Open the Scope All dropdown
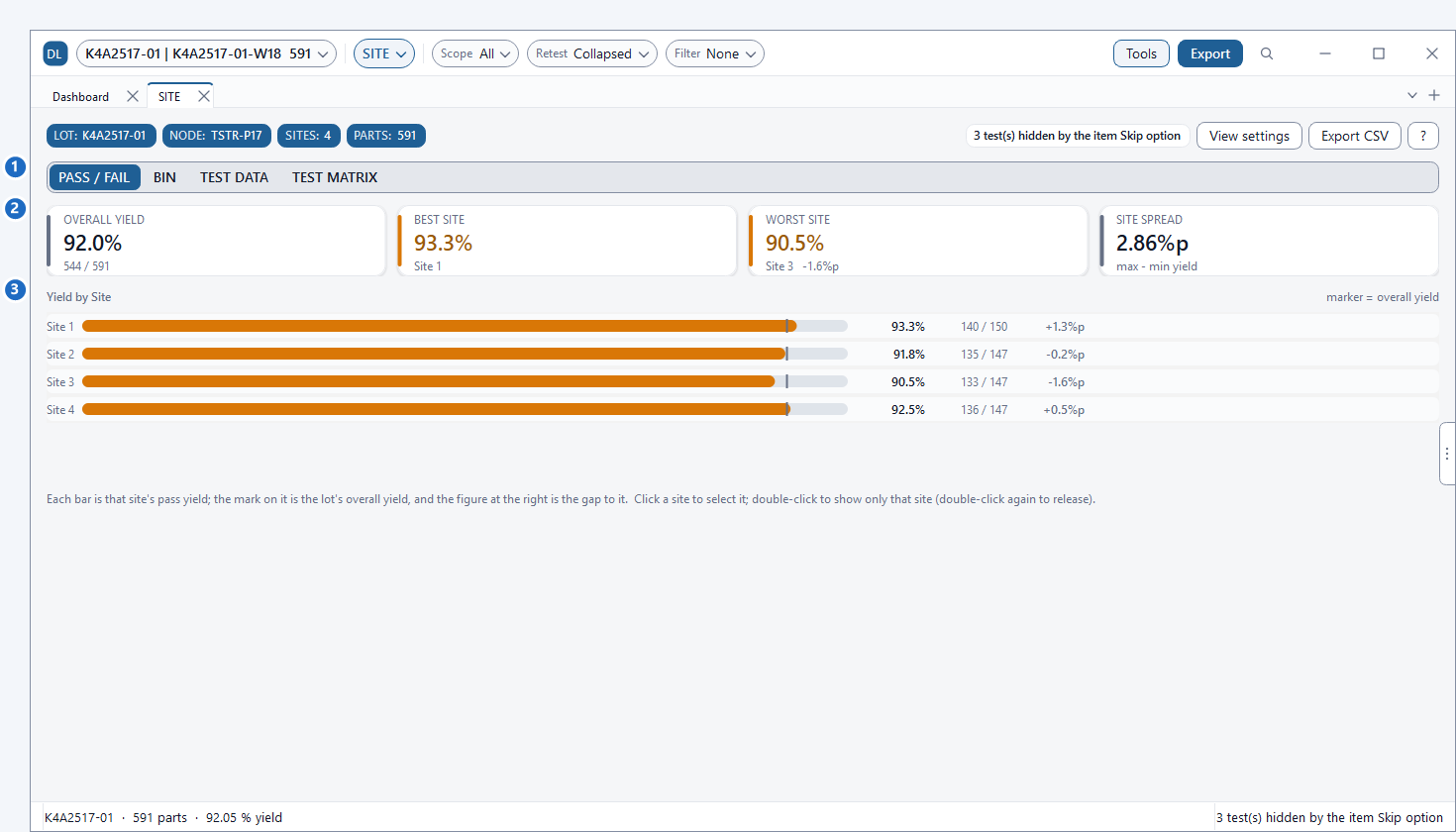Viewport: 1456px width, 832px height. coord(475,53)
